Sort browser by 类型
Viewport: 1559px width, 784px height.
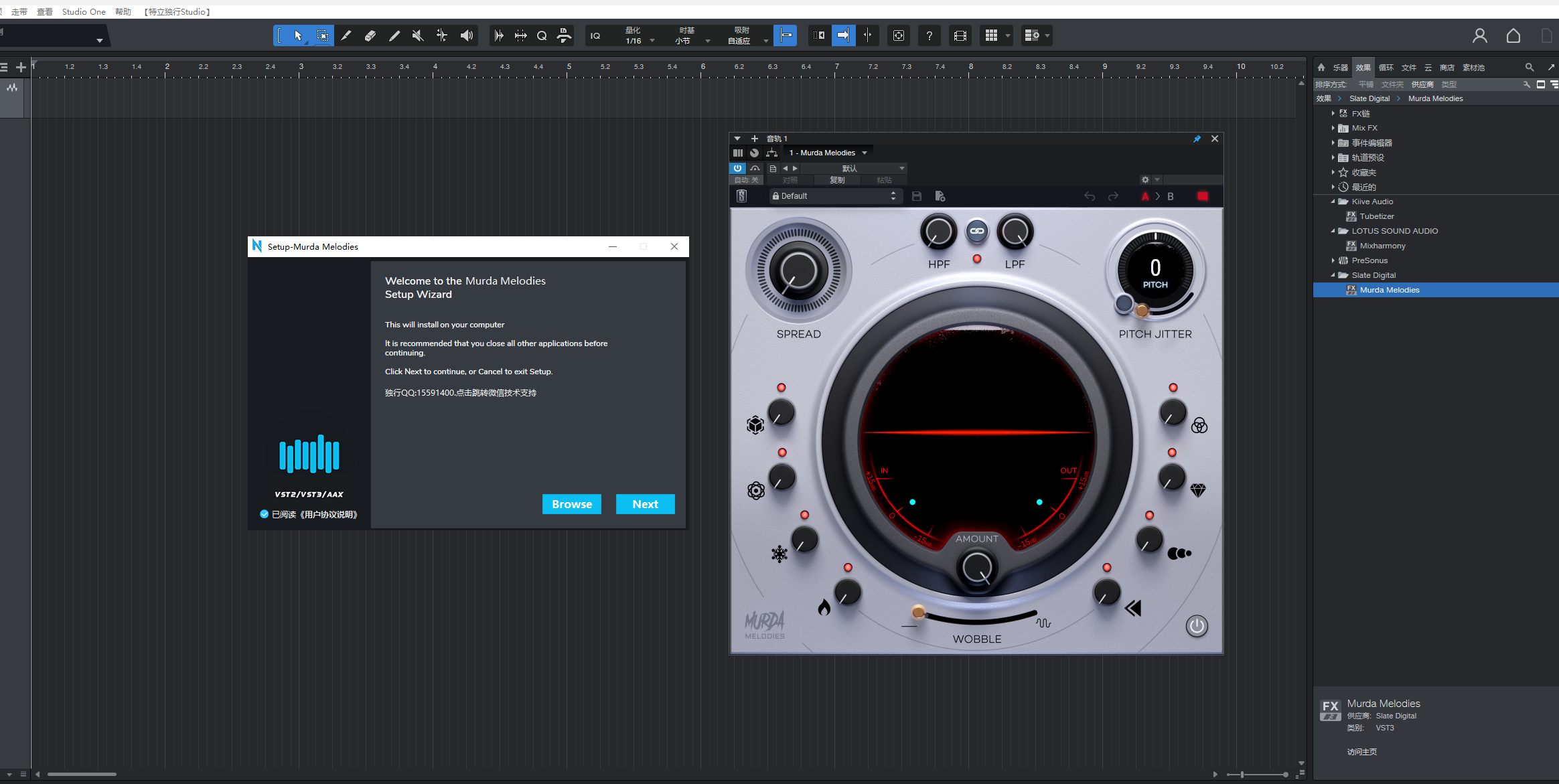click(1449, 84)
